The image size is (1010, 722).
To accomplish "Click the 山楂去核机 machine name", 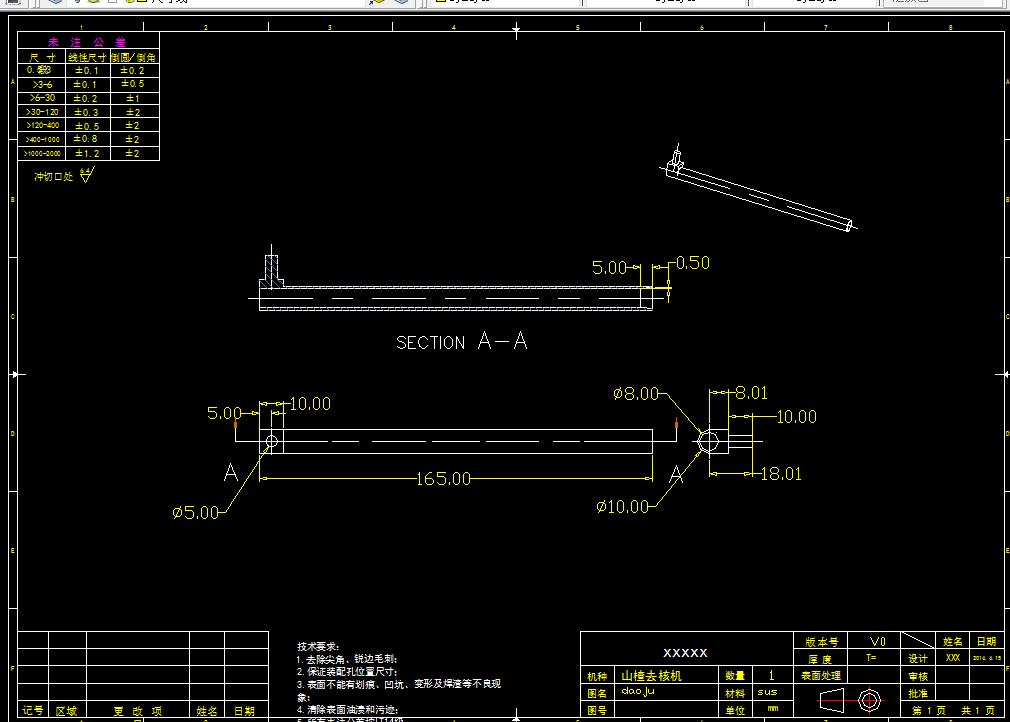I will point(651,676).
